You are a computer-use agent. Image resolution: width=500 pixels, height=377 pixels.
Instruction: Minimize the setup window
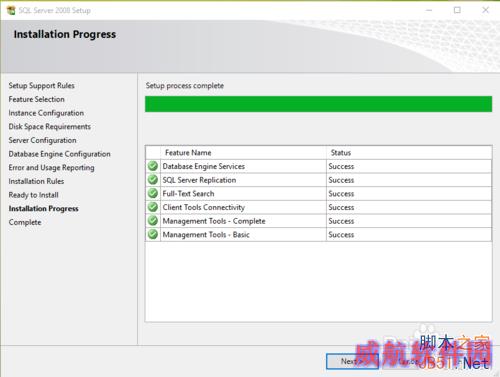pos(429,10)
